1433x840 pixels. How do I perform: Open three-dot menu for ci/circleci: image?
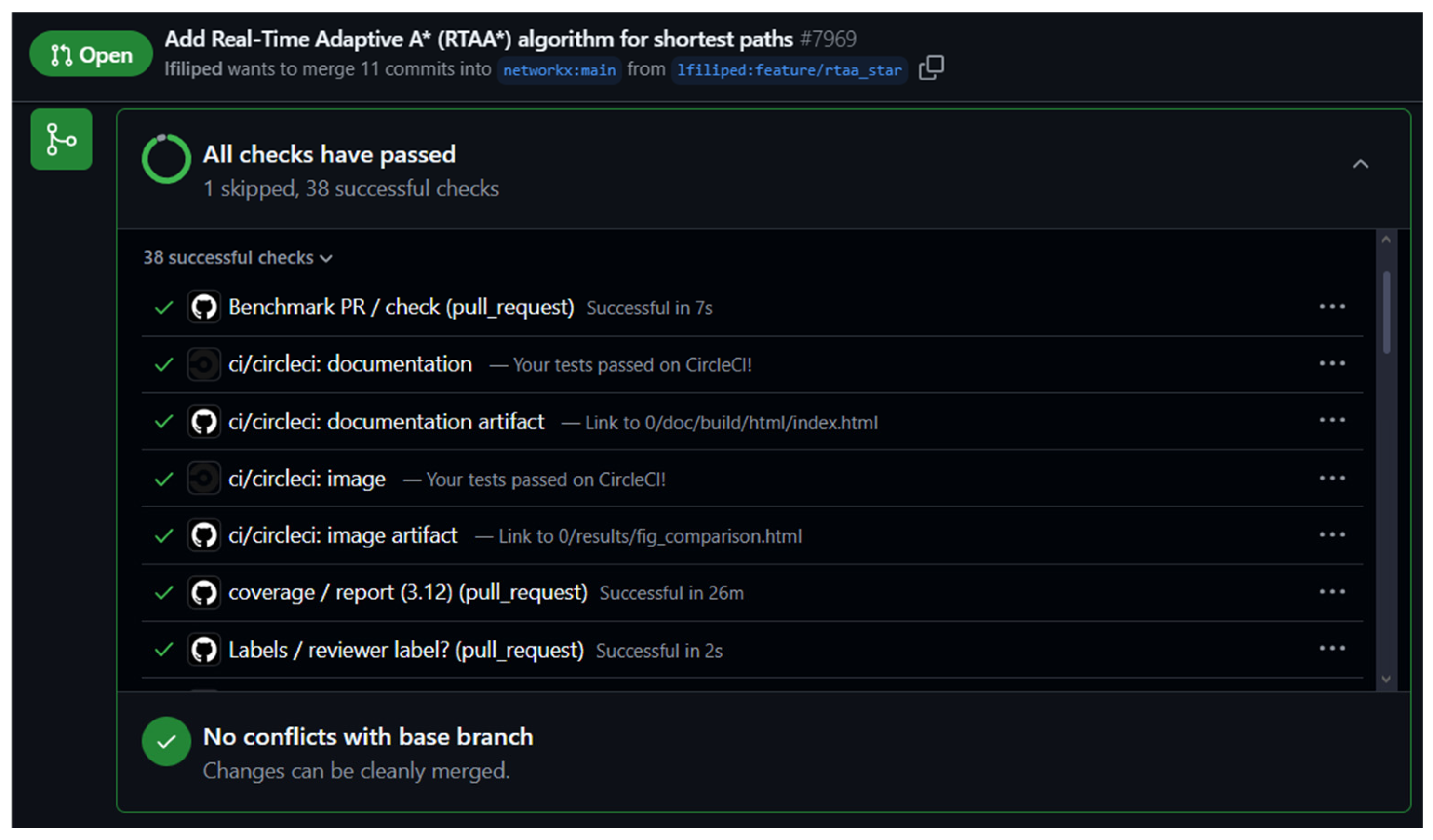[1332, 478]
